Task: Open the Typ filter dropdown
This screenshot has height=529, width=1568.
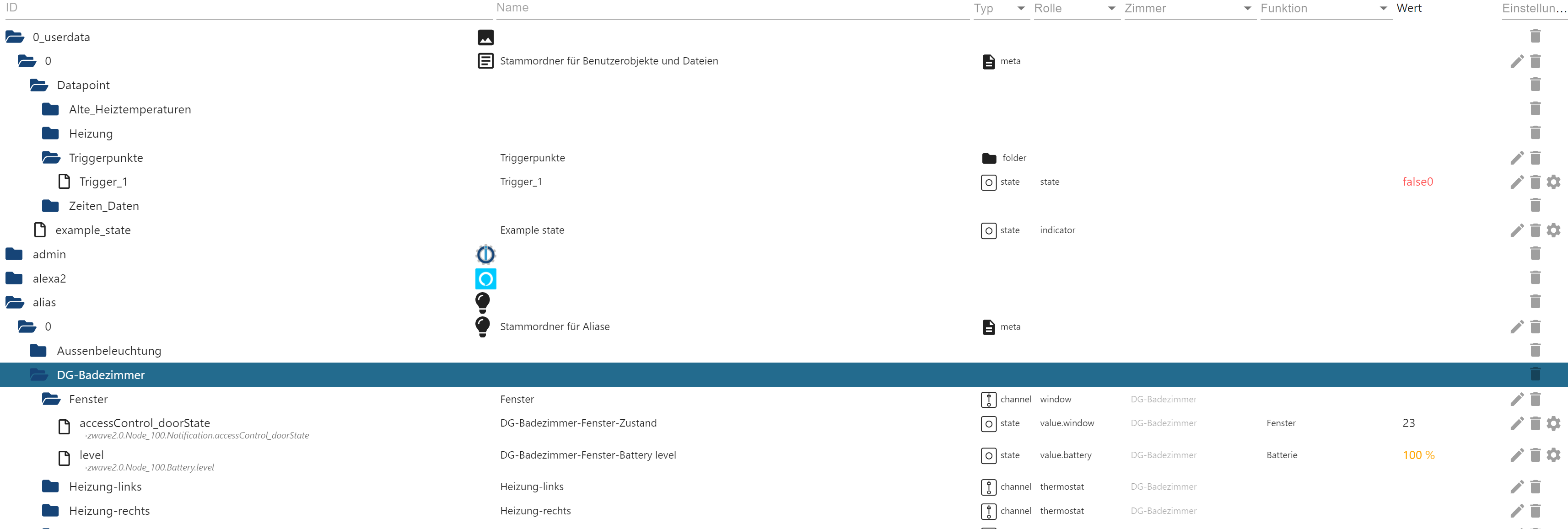Action: [1021, 9]
